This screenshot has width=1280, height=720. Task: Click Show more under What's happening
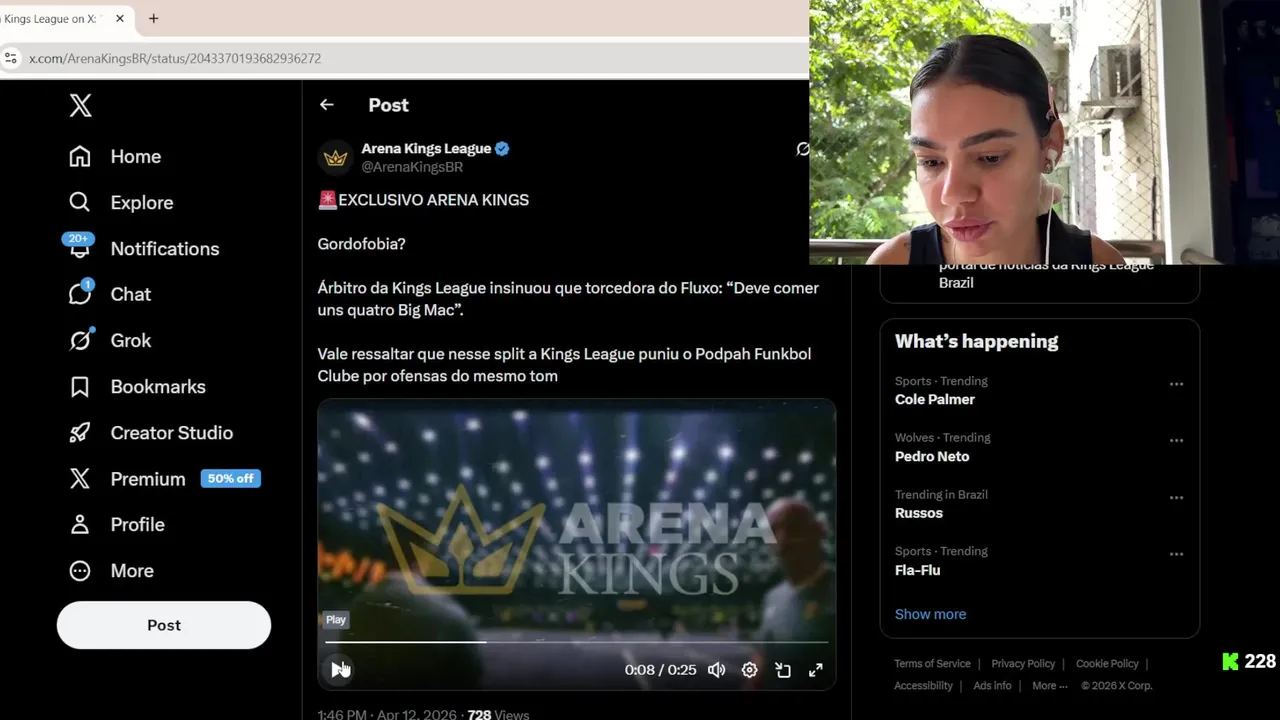coord(930,614)
